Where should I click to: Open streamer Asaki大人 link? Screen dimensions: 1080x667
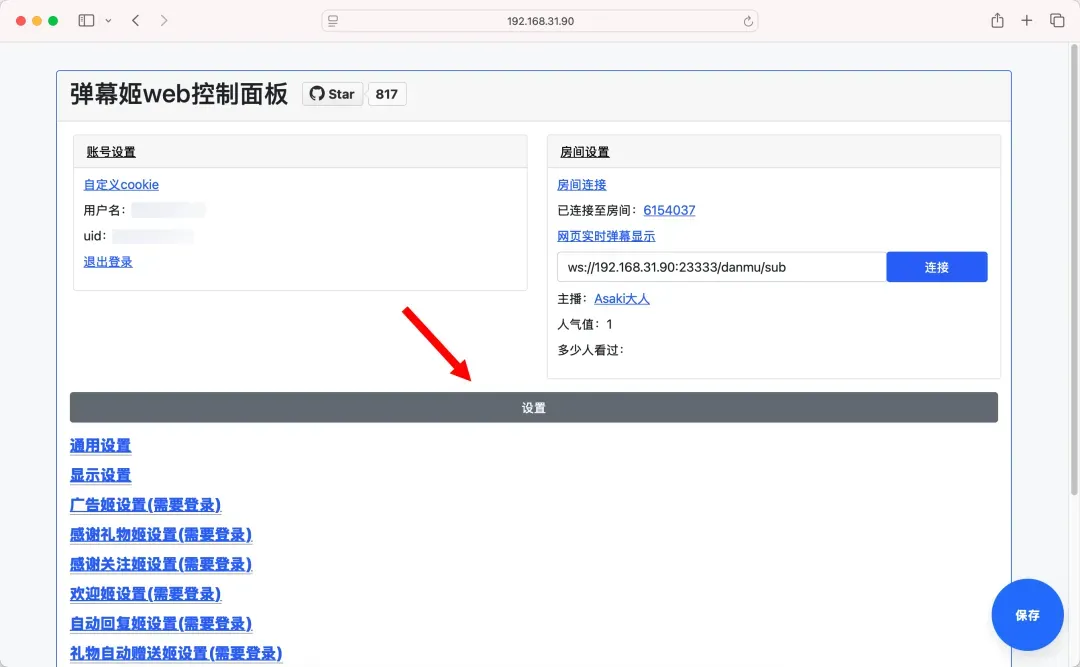[622, 298]
